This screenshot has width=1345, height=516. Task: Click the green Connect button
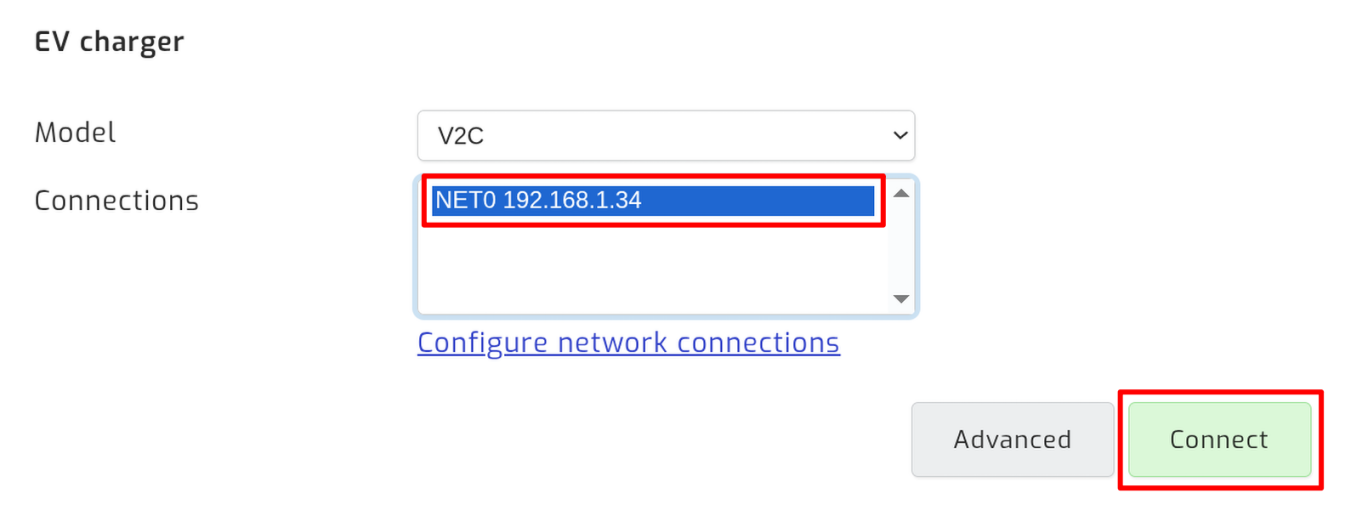click(1219, 440)
